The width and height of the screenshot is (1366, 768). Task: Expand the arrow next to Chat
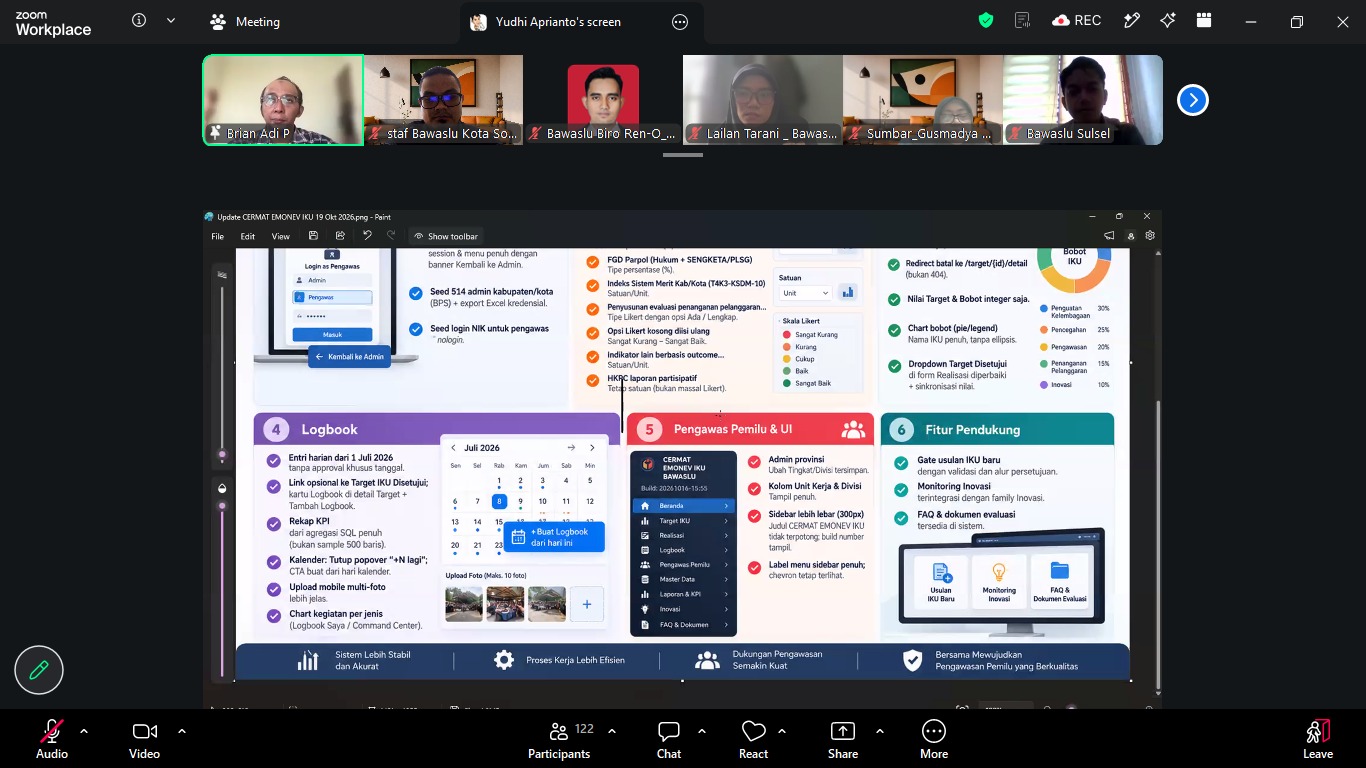tap(702, 731)
